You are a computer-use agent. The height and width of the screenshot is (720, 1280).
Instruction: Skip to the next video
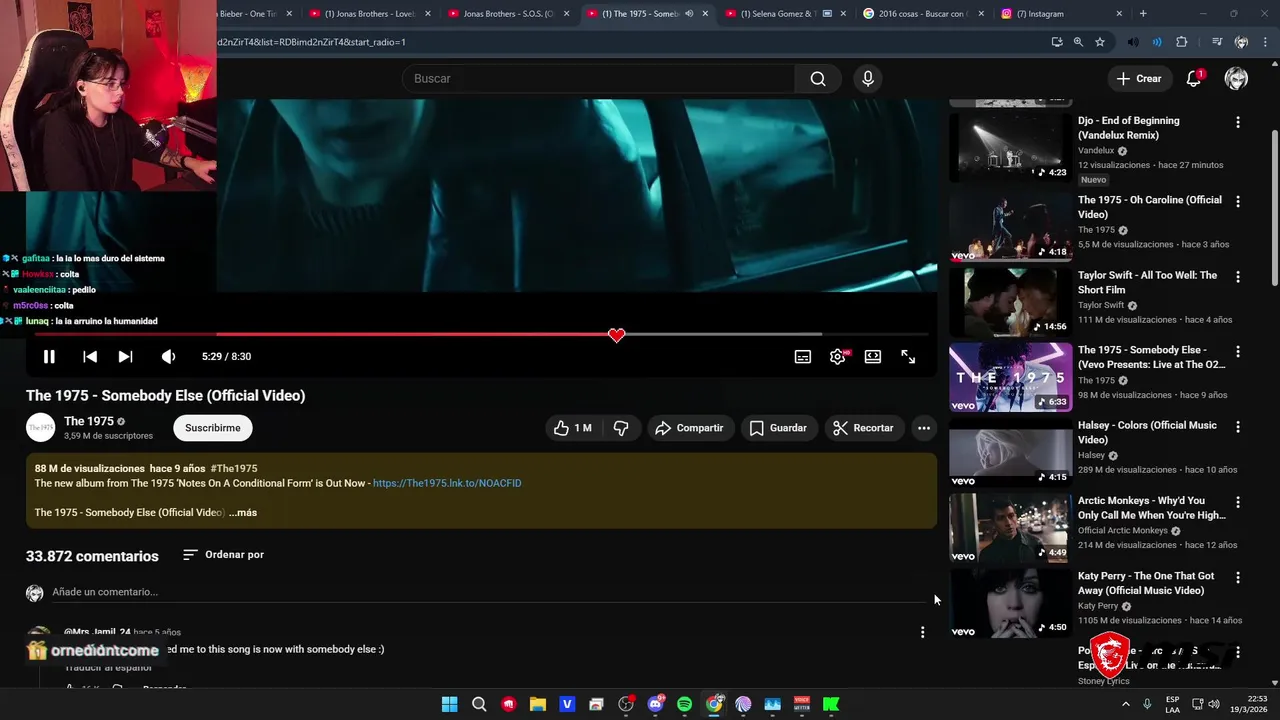click(125, 356)
